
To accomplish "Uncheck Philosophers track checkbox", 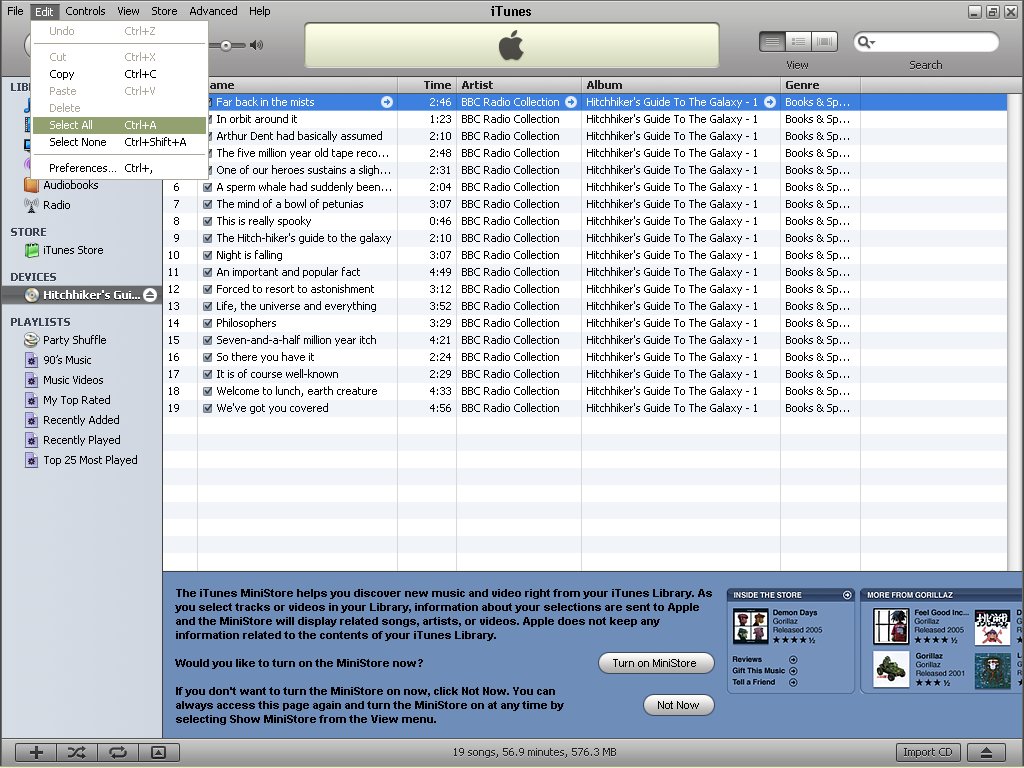I will [x=208, y=323].
